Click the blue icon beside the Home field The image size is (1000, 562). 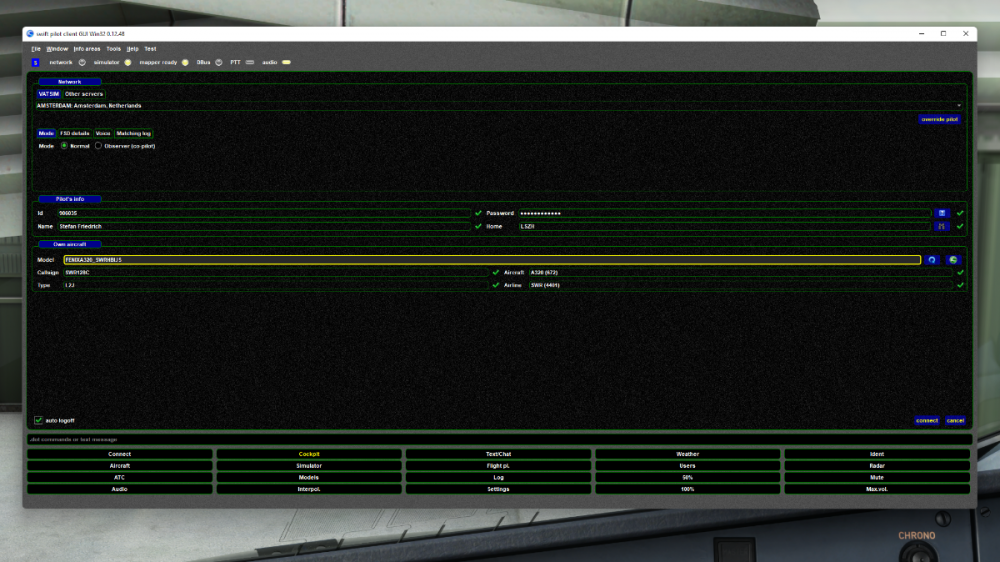pyautogui.click(x=941, y=226)
